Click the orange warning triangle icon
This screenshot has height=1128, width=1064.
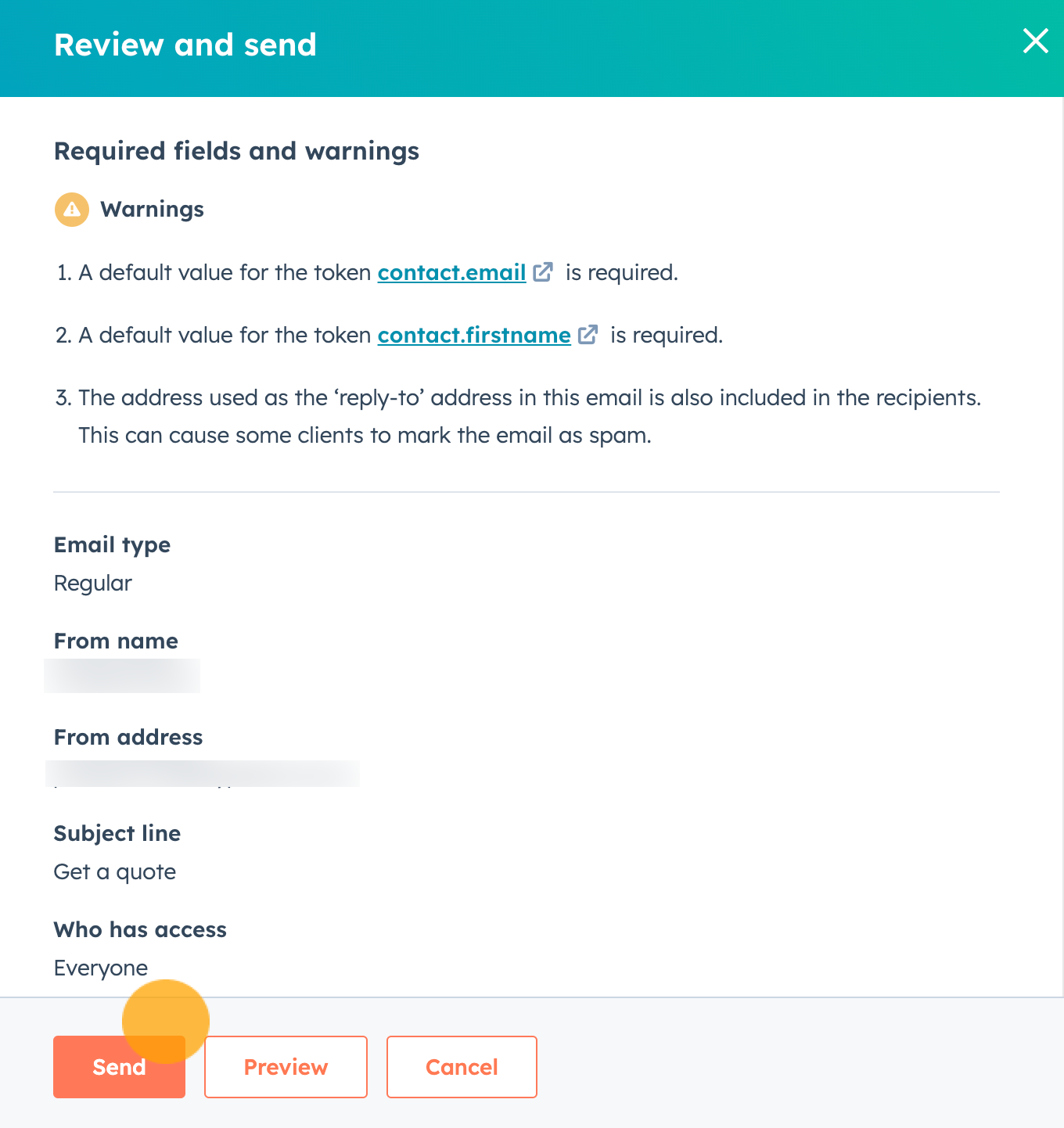[x=71, y=210]
